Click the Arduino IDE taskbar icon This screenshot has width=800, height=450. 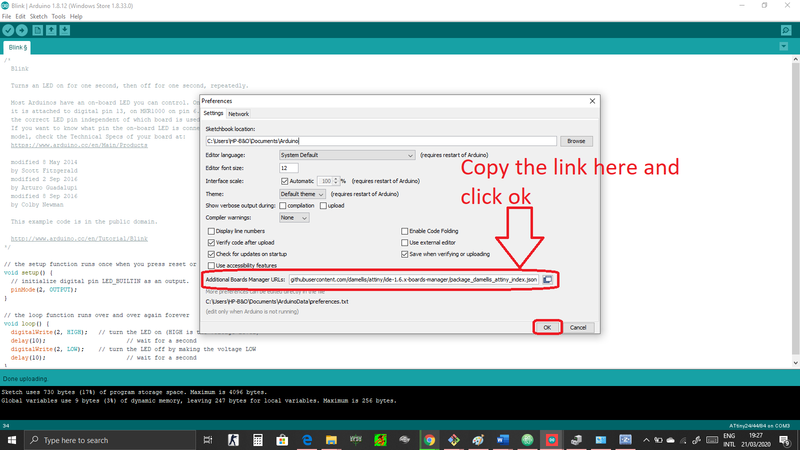[x=552, y=440]
